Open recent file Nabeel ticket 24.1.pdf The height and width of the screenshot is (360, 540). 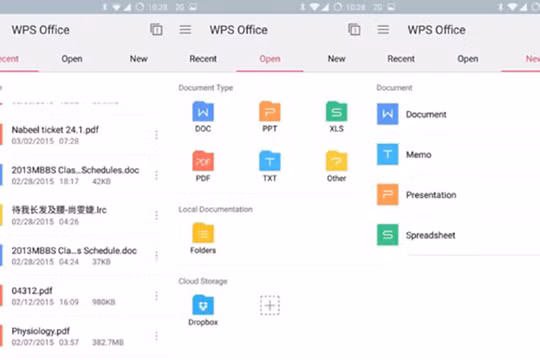coord(79,135)
